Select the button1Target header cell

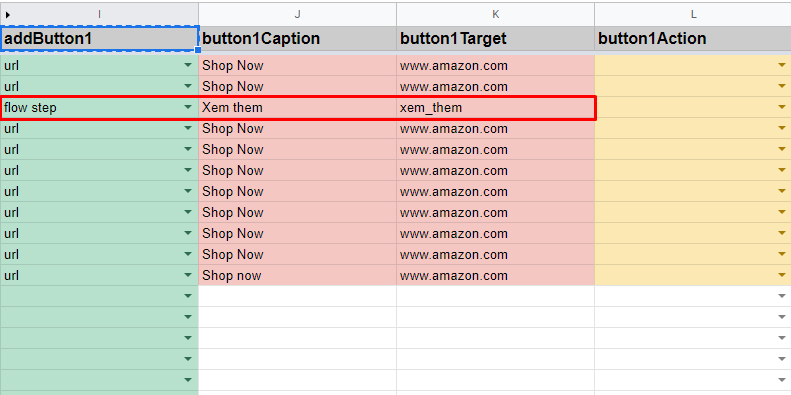pos(495,38)
